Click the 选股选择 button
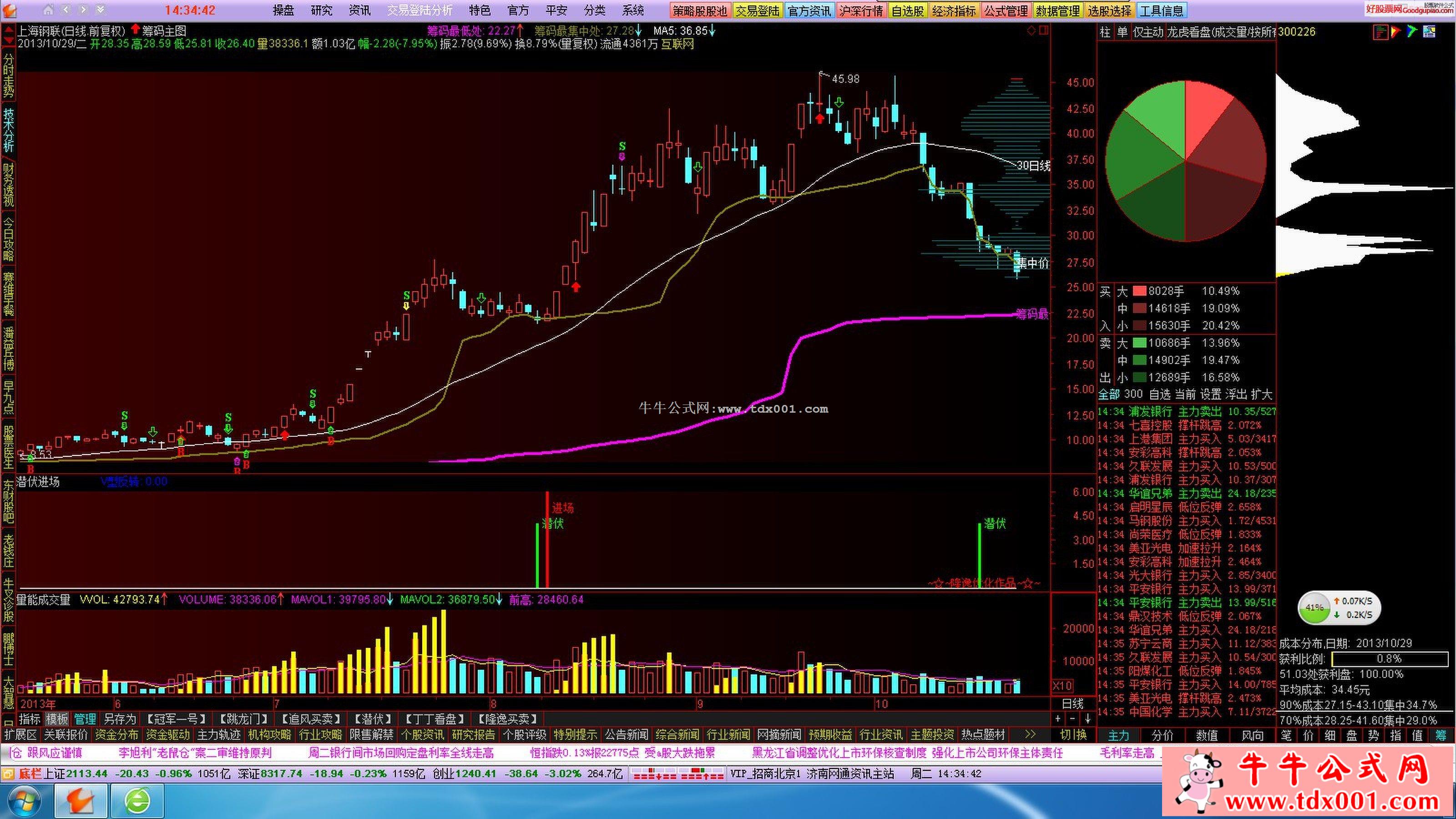 (x=1110, y=11)
